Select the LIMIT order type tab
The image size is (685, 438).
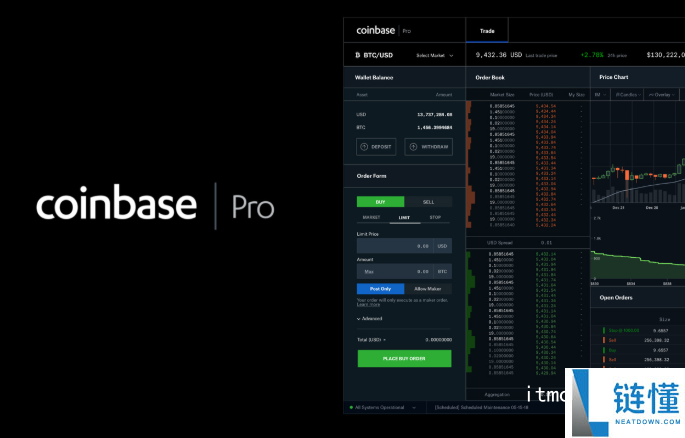click(x=404, y=217)
